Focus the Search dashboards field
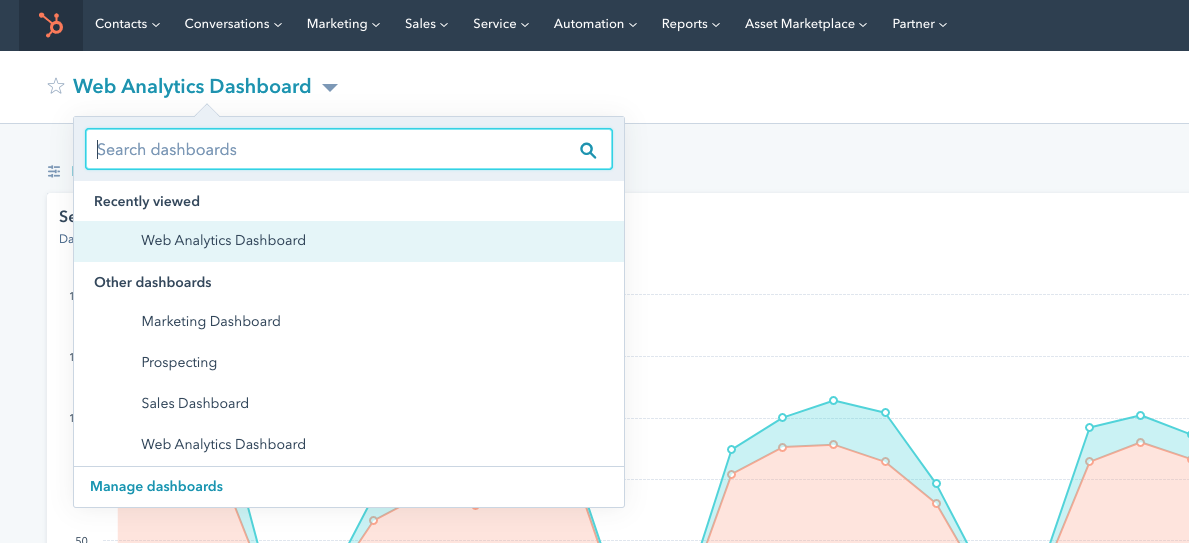 [x=330, y=150]
